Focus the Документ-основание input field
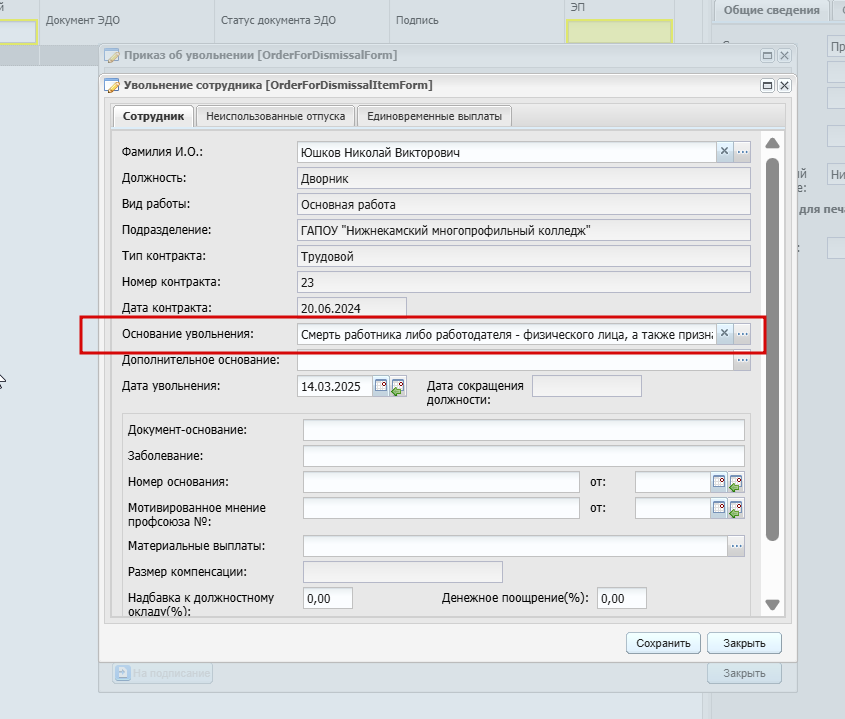This screenshot has width=845, height=719. (523, 430)
